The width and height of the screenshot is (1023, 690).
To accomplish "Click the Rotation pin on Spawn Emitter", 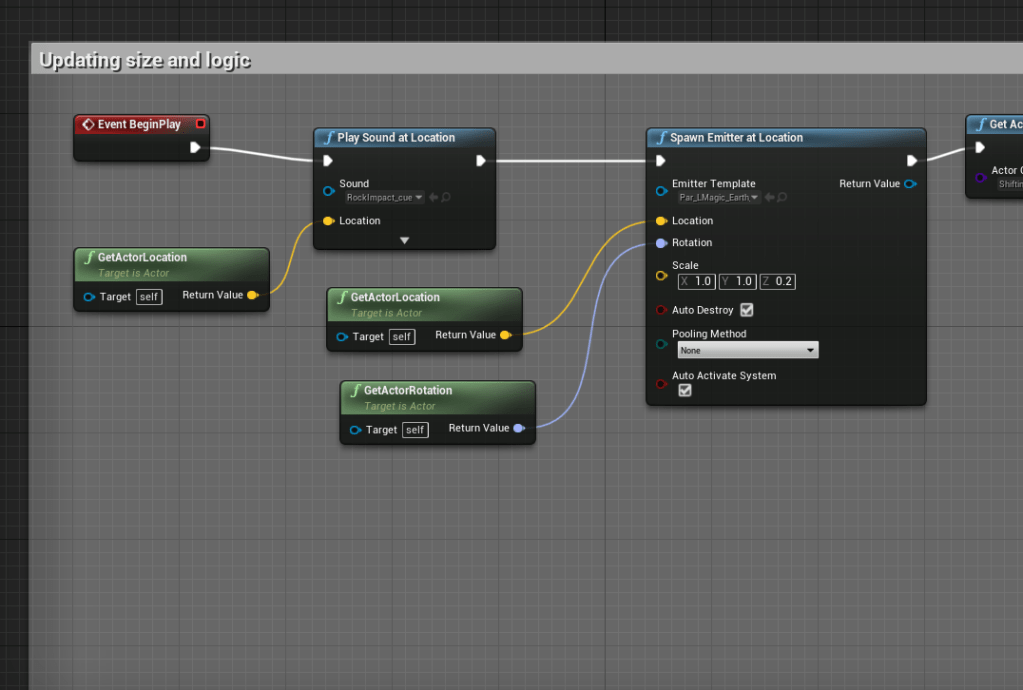I will click(661, 243).
